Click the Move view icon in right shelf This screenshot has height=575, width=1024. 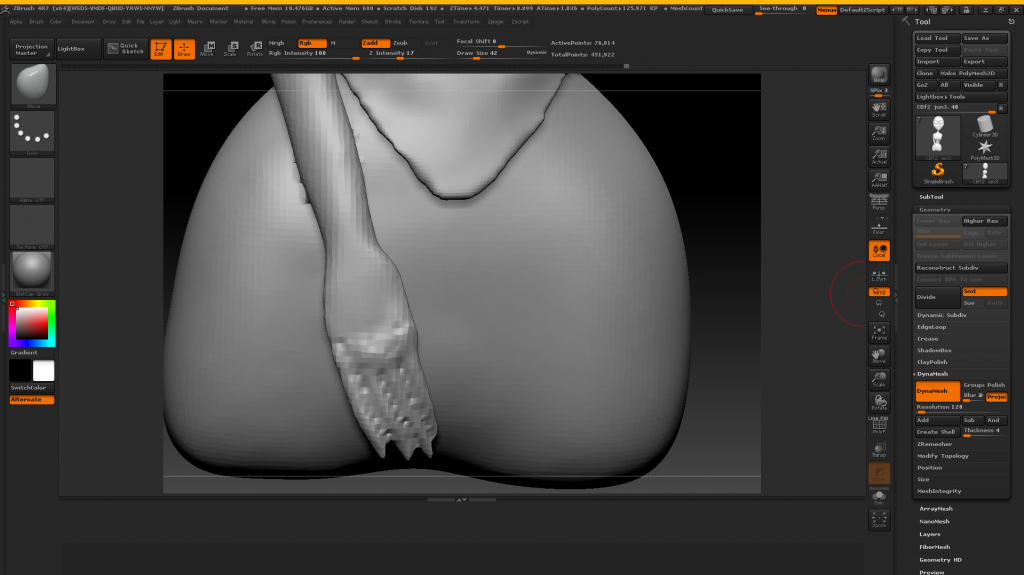[x=879, y=355]
